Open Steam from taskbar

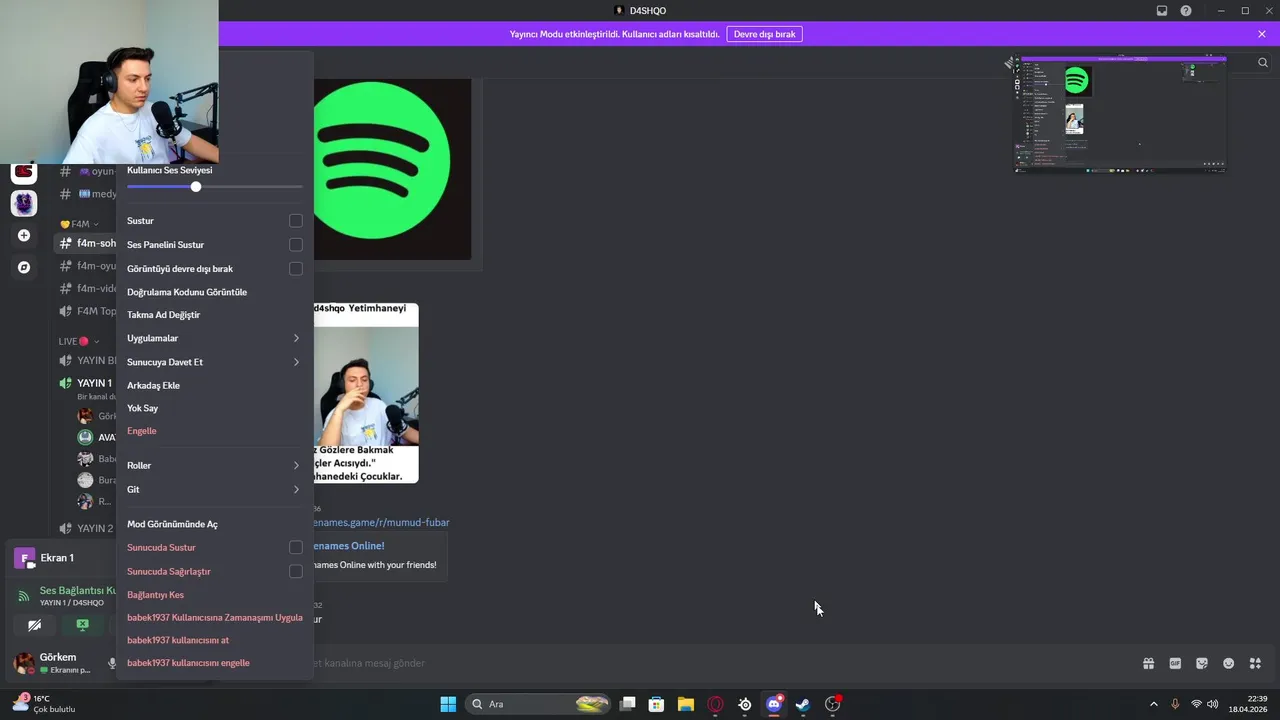(803, 704)
